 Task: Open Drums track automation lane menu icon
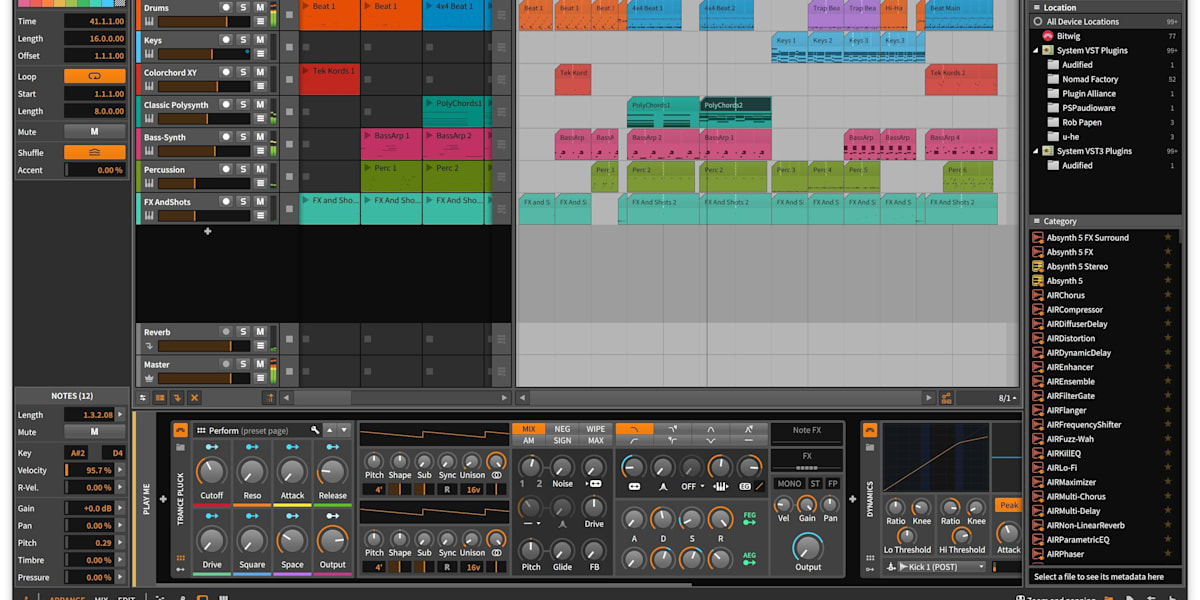(x=260, y=21)
